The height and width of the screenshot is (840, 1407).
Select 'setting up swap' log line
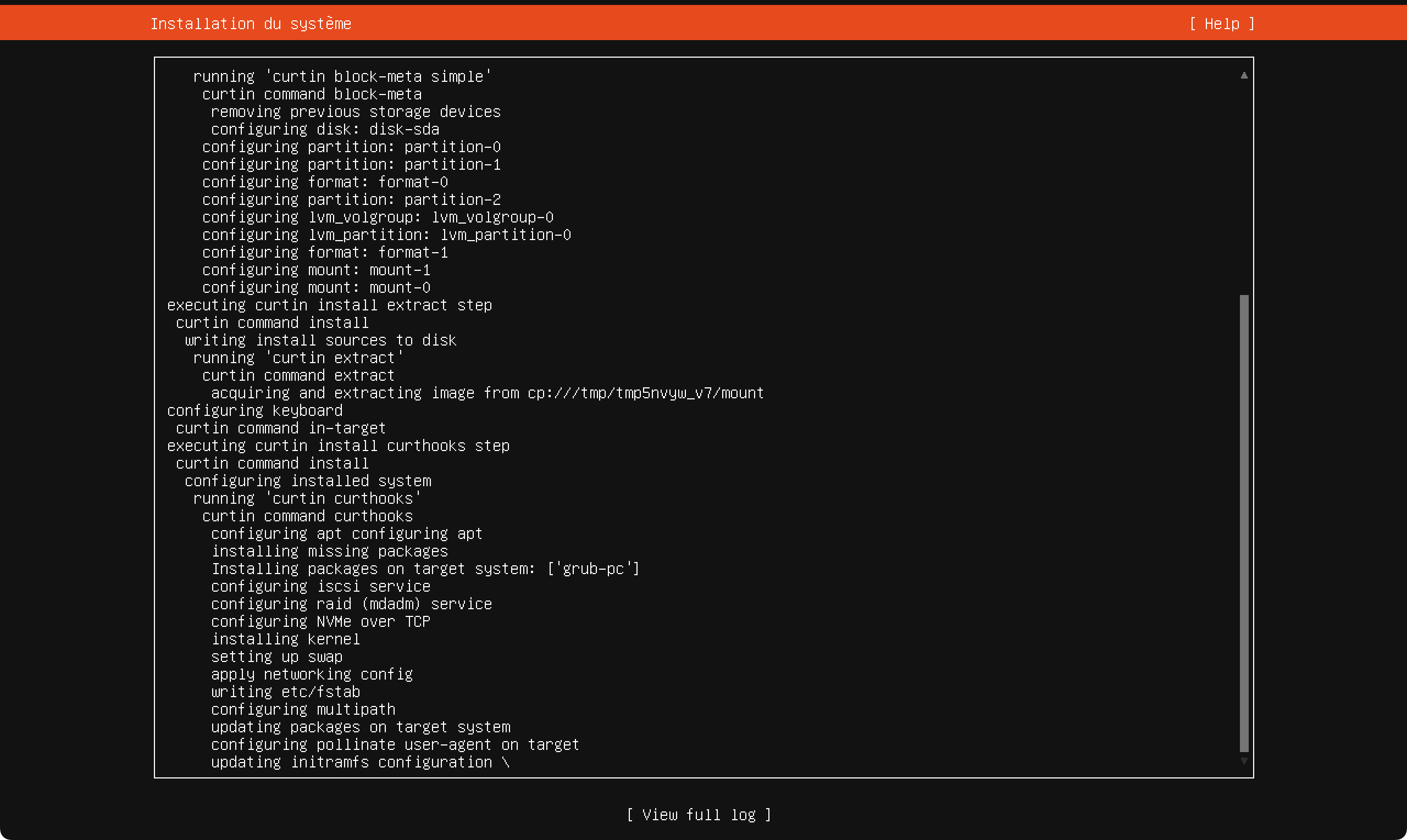click(276, 657)
